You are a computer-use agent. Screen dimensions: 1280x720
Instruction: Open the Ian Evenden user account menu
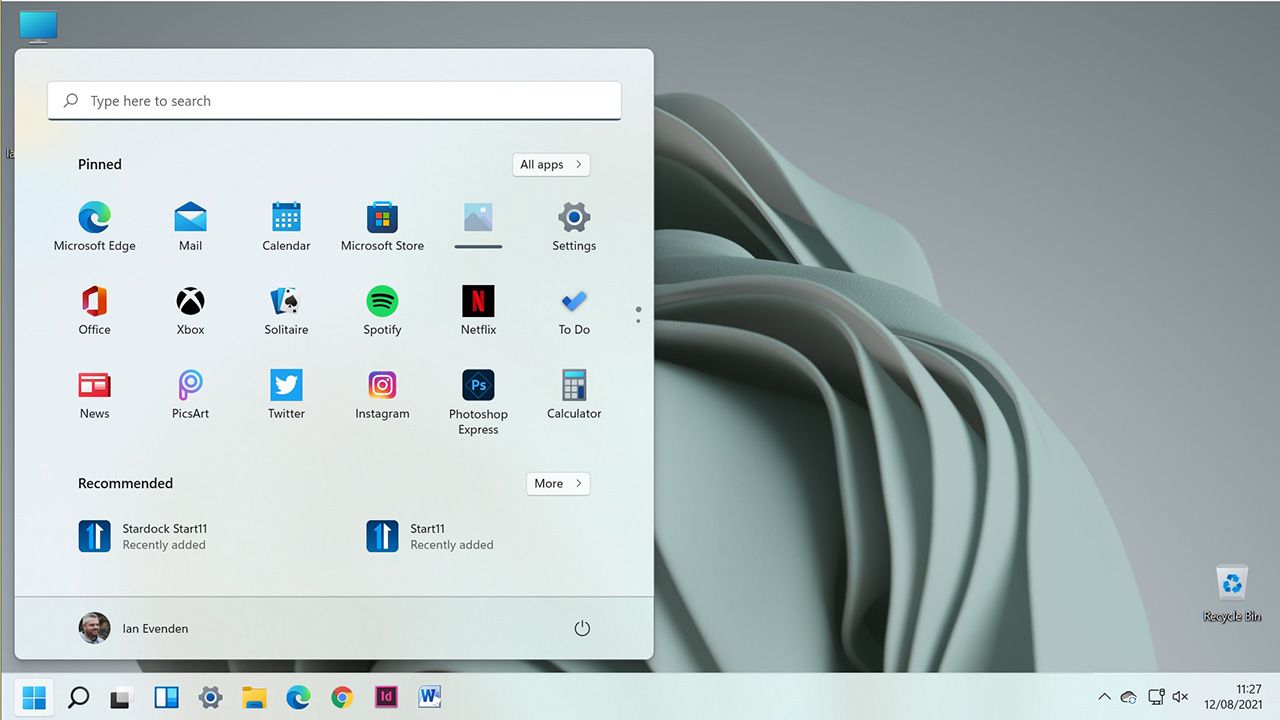click(134, 628)
